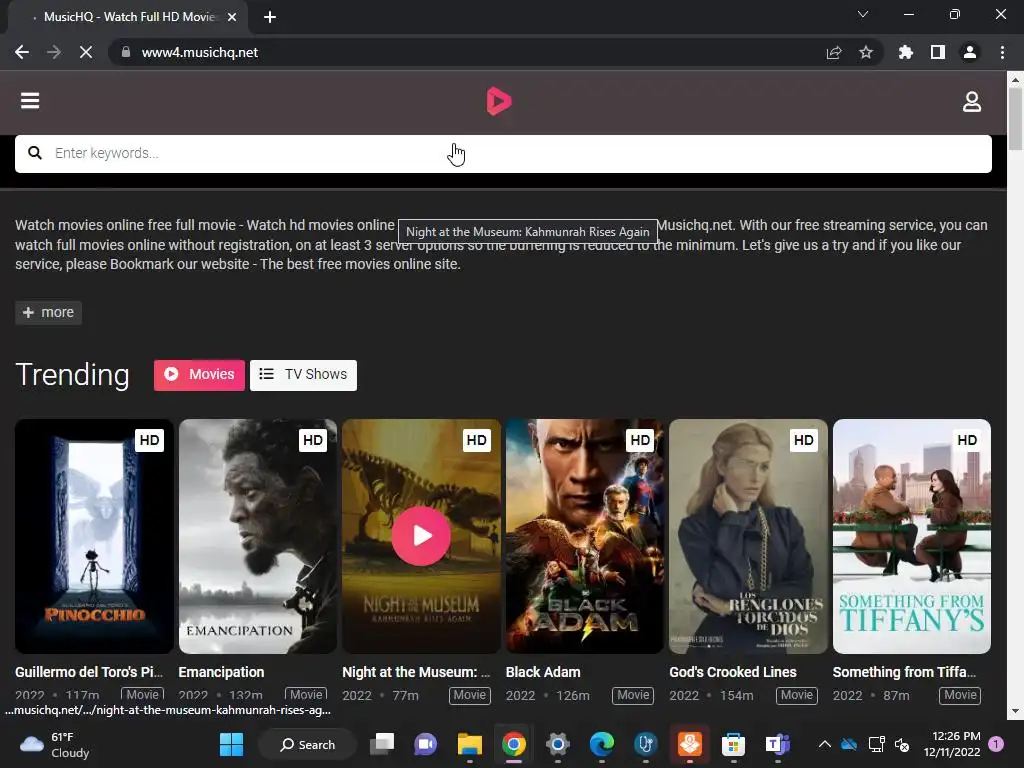Show hidden system tray icons
This screenshot has width=1024, height=768.
(825, 744)
